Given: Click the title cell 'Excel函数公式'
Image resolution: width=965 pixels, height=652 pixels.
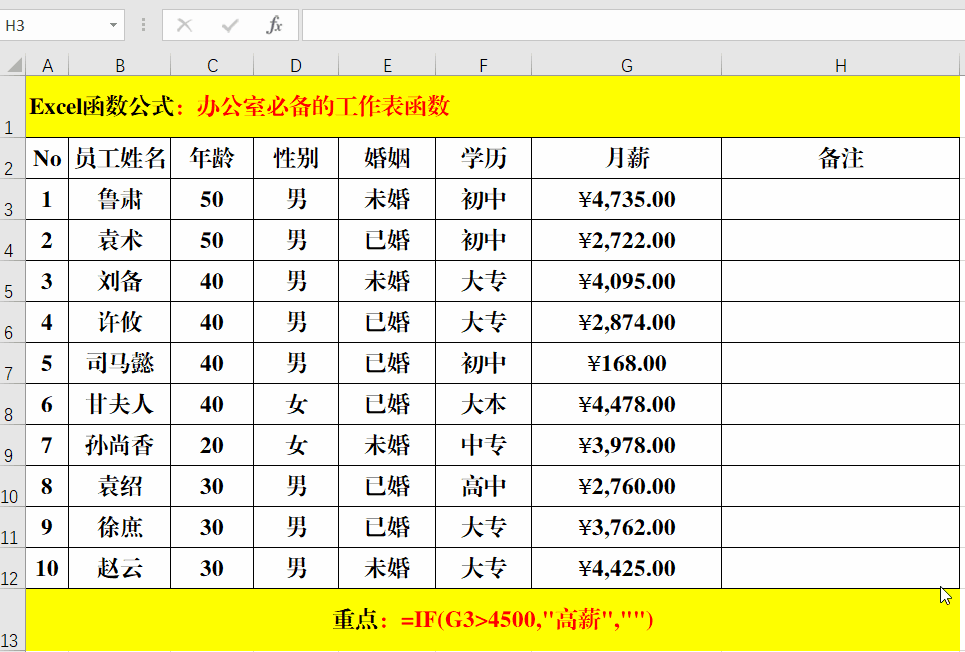Looking at the screenshot, I should pyautogui.click(x=492, y=107).
